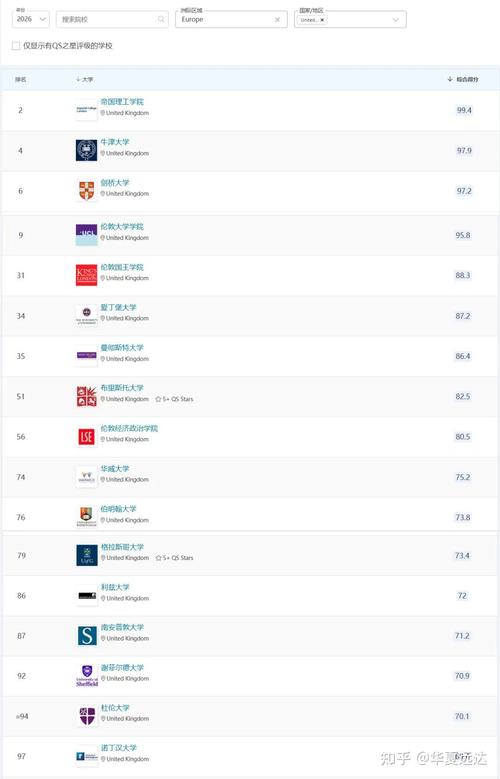Click the LSE red logo

86,436
